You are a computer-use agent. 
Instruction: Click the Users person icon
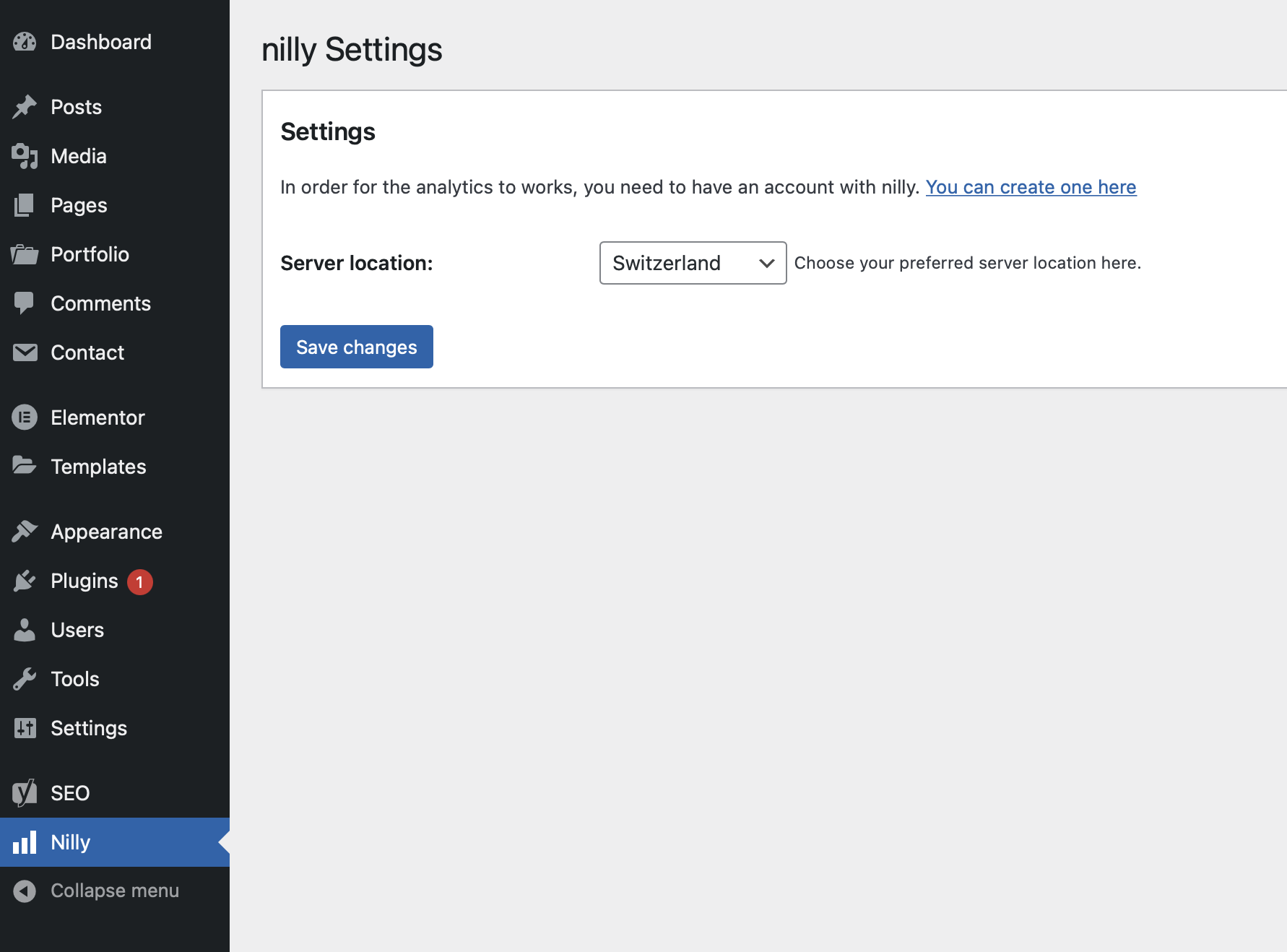coord(25,630)
